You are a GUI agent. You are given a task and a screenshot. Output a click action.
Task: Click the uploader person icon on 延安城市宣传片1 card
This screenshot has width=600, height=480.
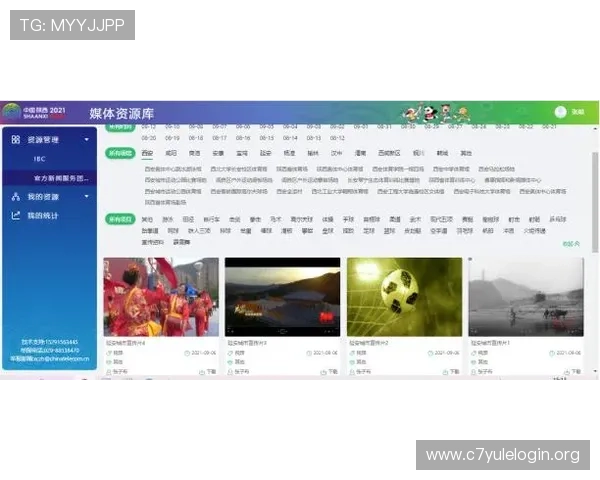pos(474,372)
